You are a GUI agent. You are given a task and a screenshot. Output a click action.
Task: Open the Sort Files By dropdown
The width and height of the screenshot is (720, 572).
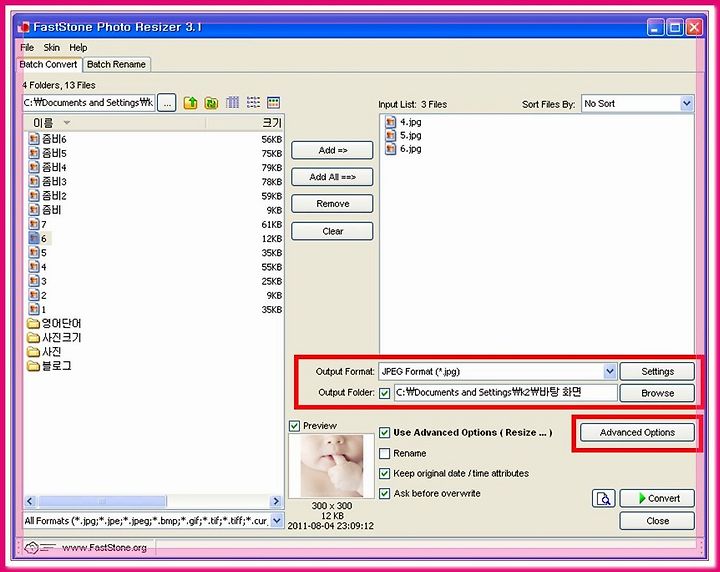pos(686,104)
